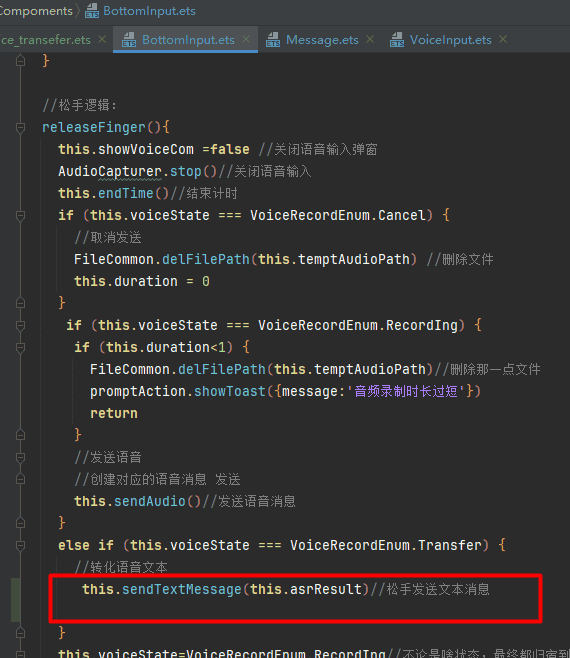Click the //松手逻辑 comment line
The image size is (570, 658).
click(x=79, y=105)
